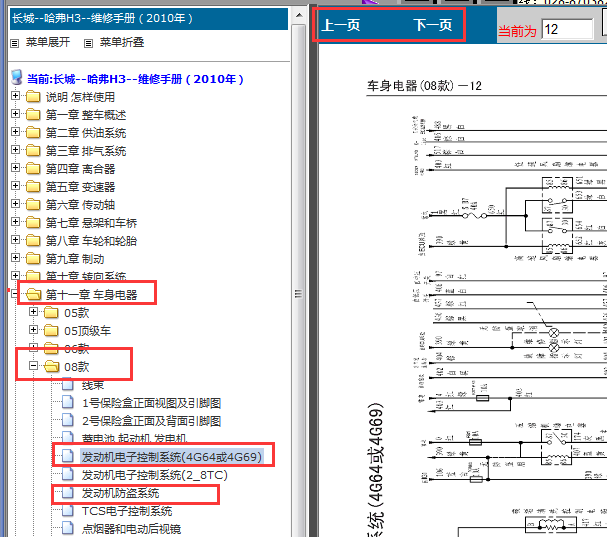607x537 pixels.
Task: Click the folder icon of 05款
Action: 51,312
